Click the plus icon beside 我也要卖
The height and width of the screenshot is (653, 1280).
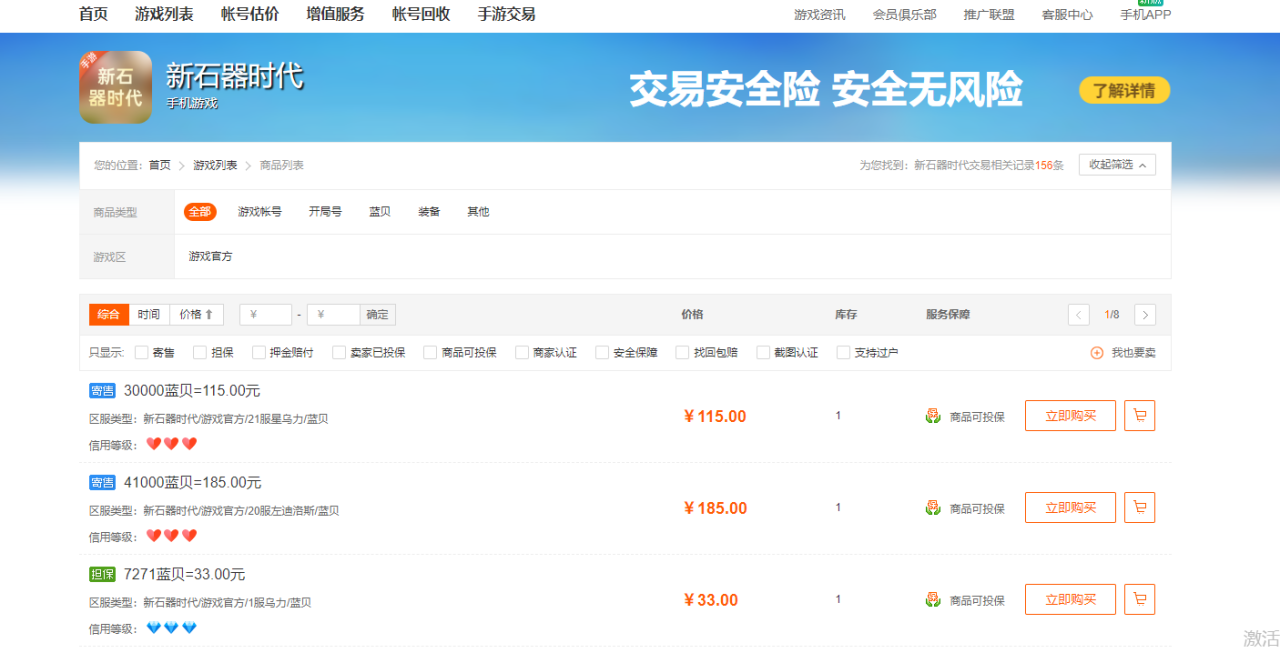(x=1097, y=352)
